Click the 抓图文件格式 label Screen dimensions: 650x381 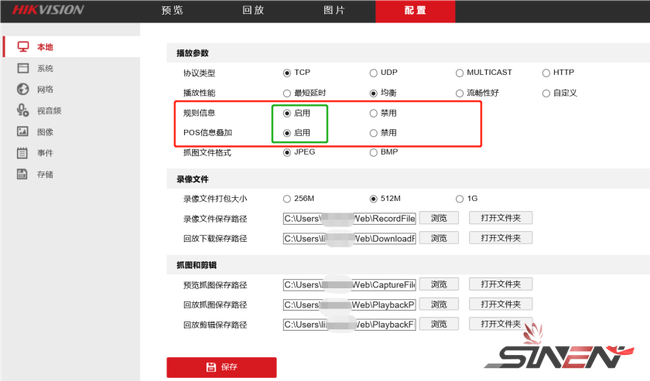(207, 153)
